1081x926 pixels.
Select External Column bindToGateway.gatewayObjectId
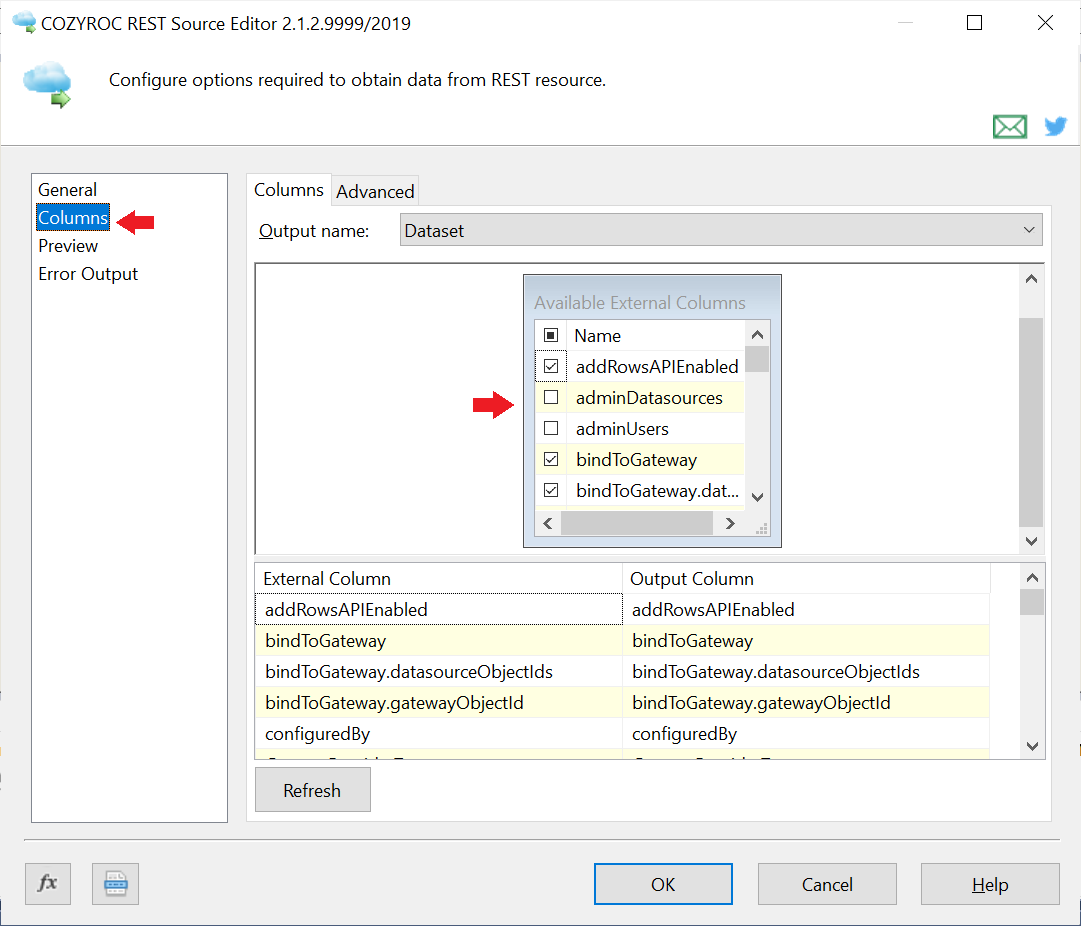pyautogui.click(x=439, y=703)
